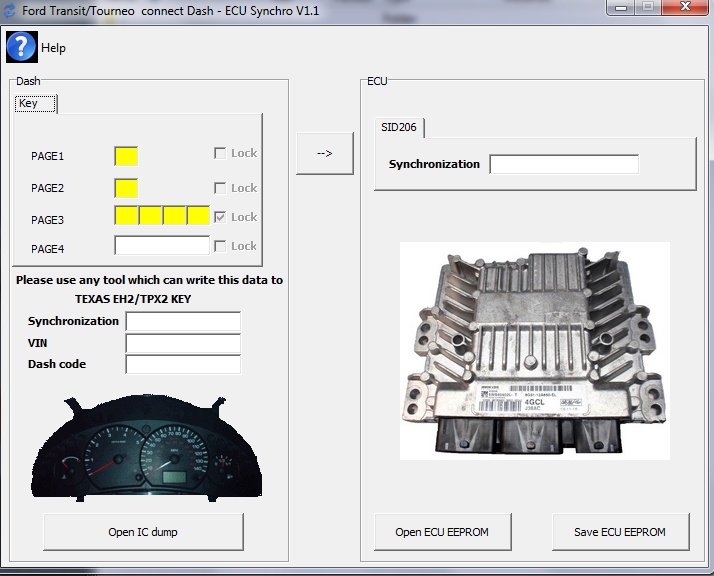Click the arrow transfer button

click(x=325, y=153)
